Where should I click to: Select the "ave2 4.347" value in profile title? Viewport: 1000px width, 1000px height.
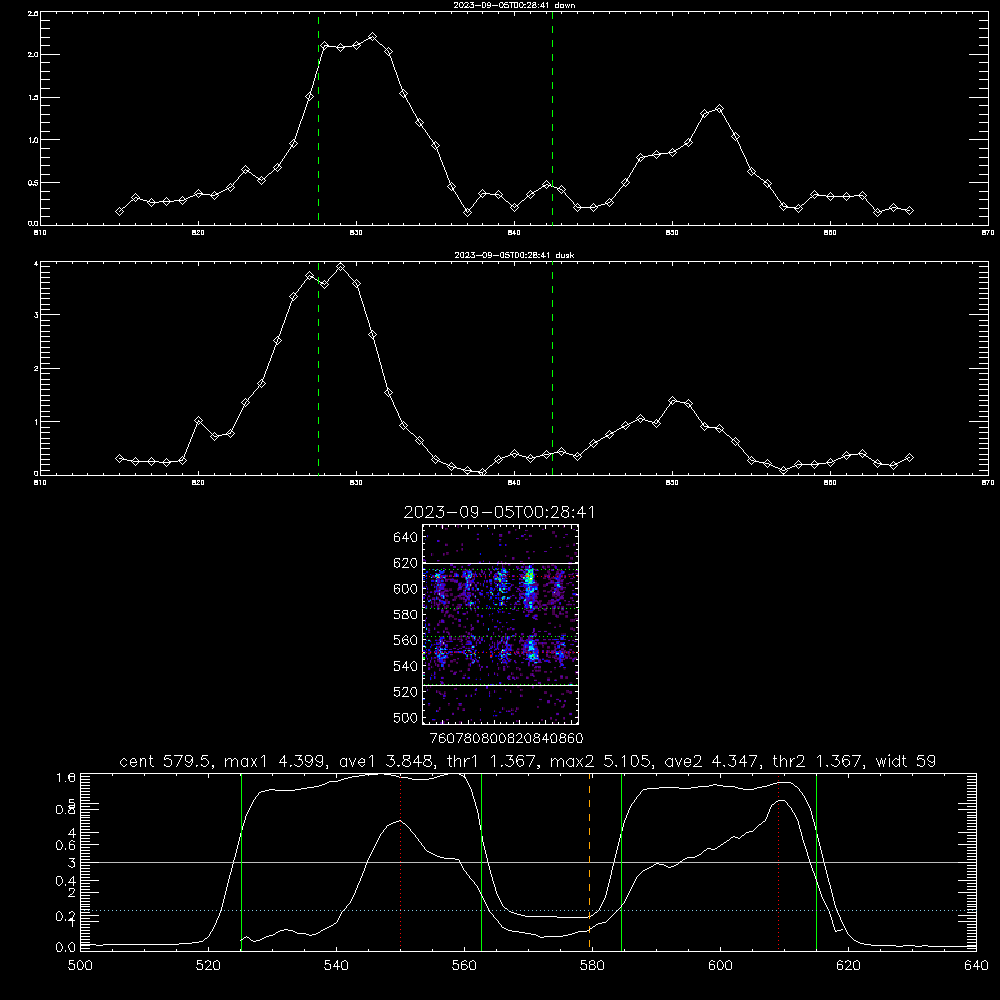pos(712,761)
